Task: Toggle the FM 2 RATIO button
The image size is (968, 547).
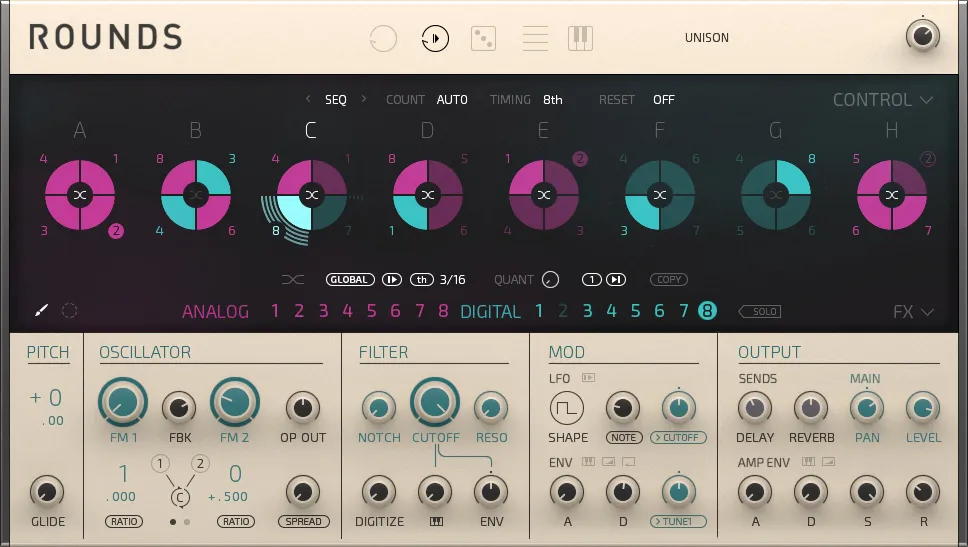Action: click(236, 522)
